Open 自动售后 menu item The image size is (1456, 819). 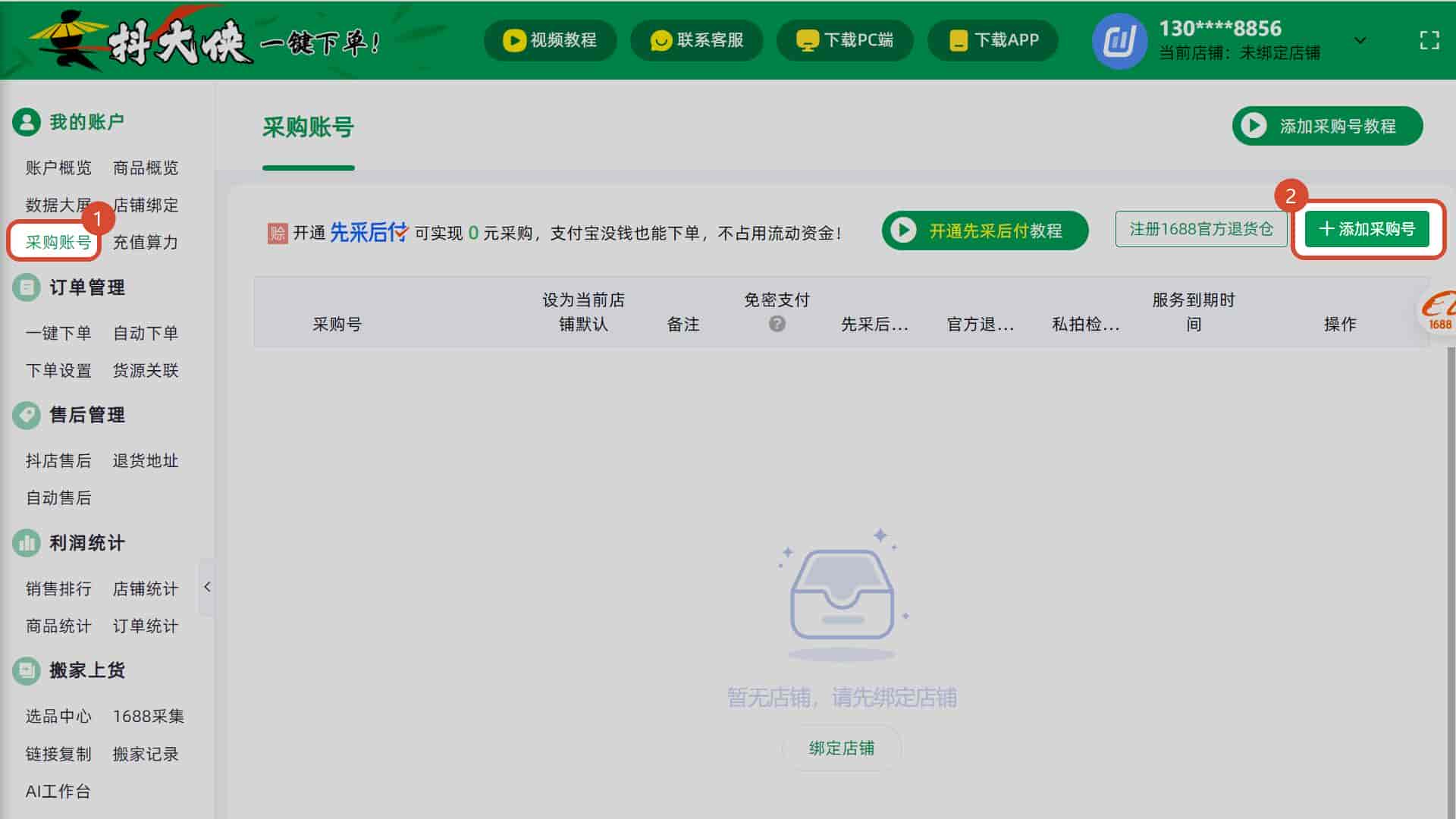[x=58, y=497]
